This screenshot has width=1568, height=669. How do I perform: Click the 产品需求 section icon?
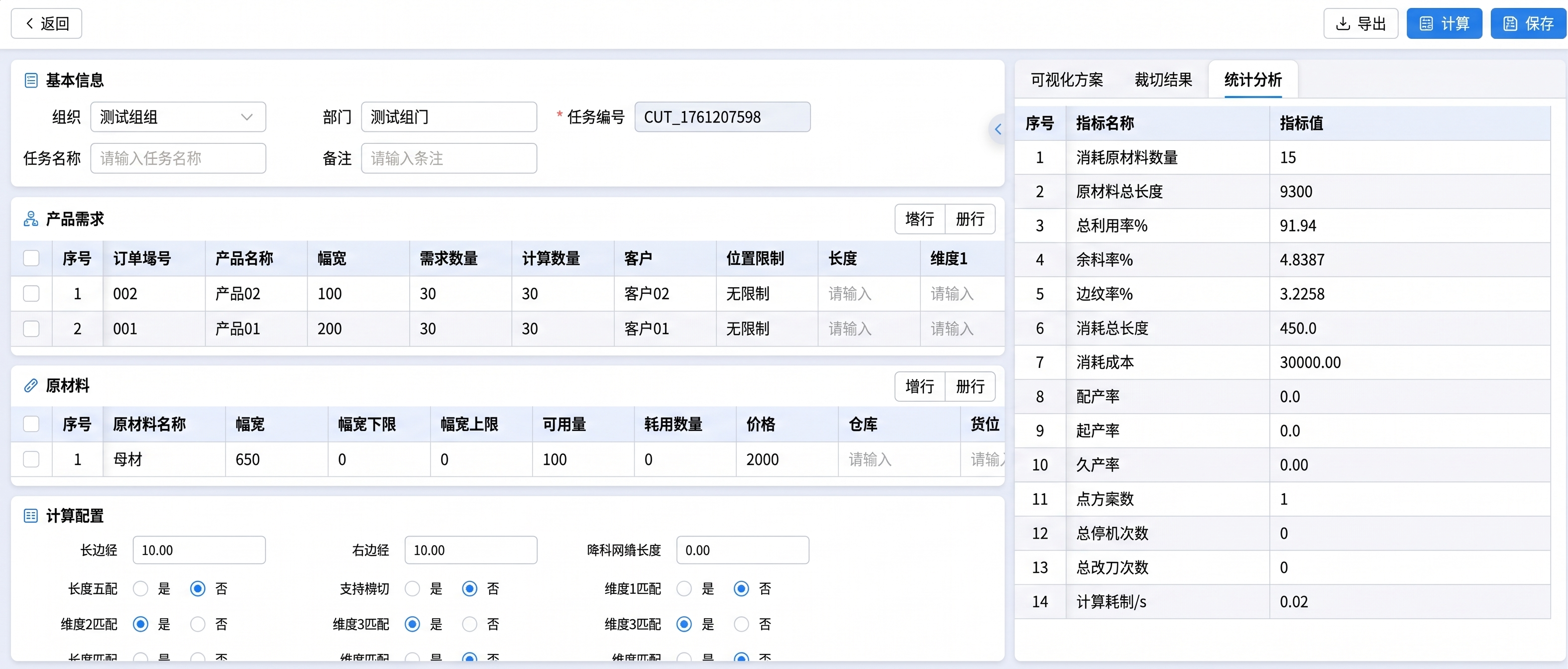[x=31, y=219]
